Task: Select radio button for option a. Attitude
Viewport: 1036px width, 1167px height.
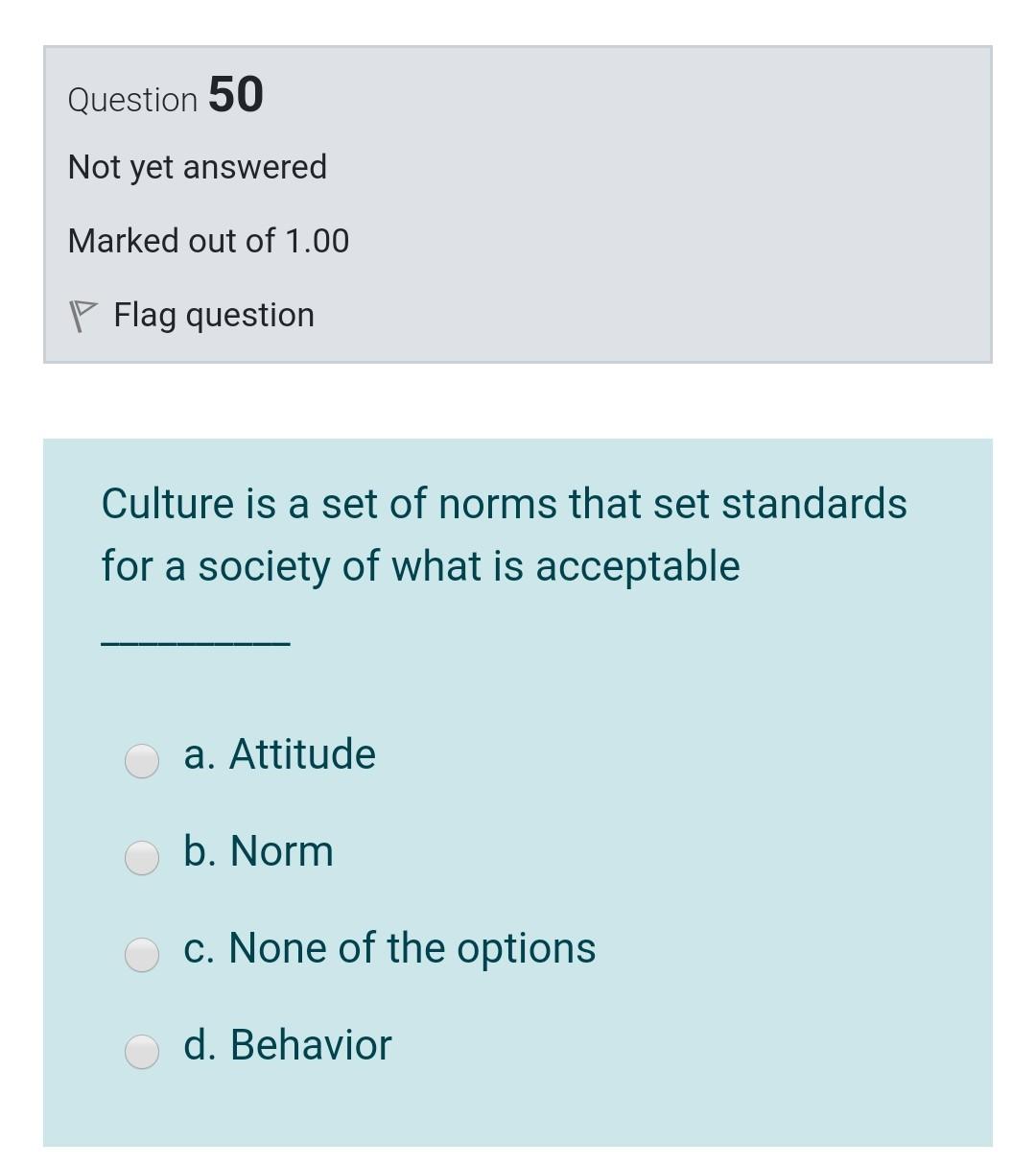Action: click(x=142, y=762)
